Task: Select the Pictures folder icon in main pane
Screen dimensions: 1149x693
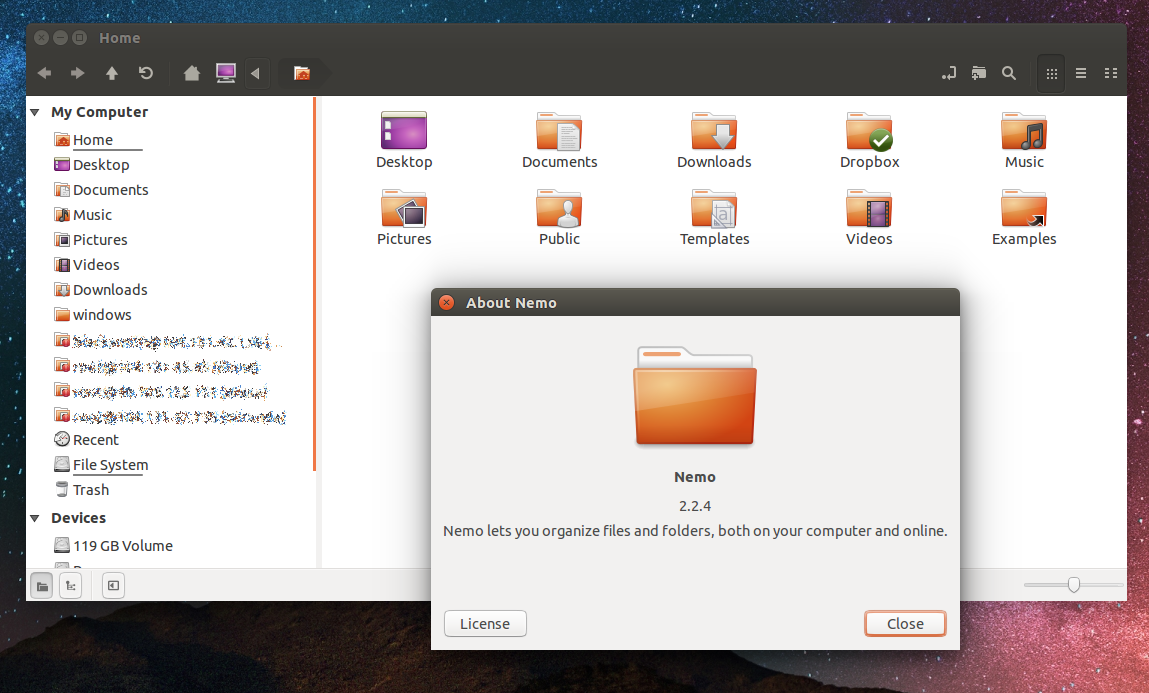Action: [x=404, y=218]
